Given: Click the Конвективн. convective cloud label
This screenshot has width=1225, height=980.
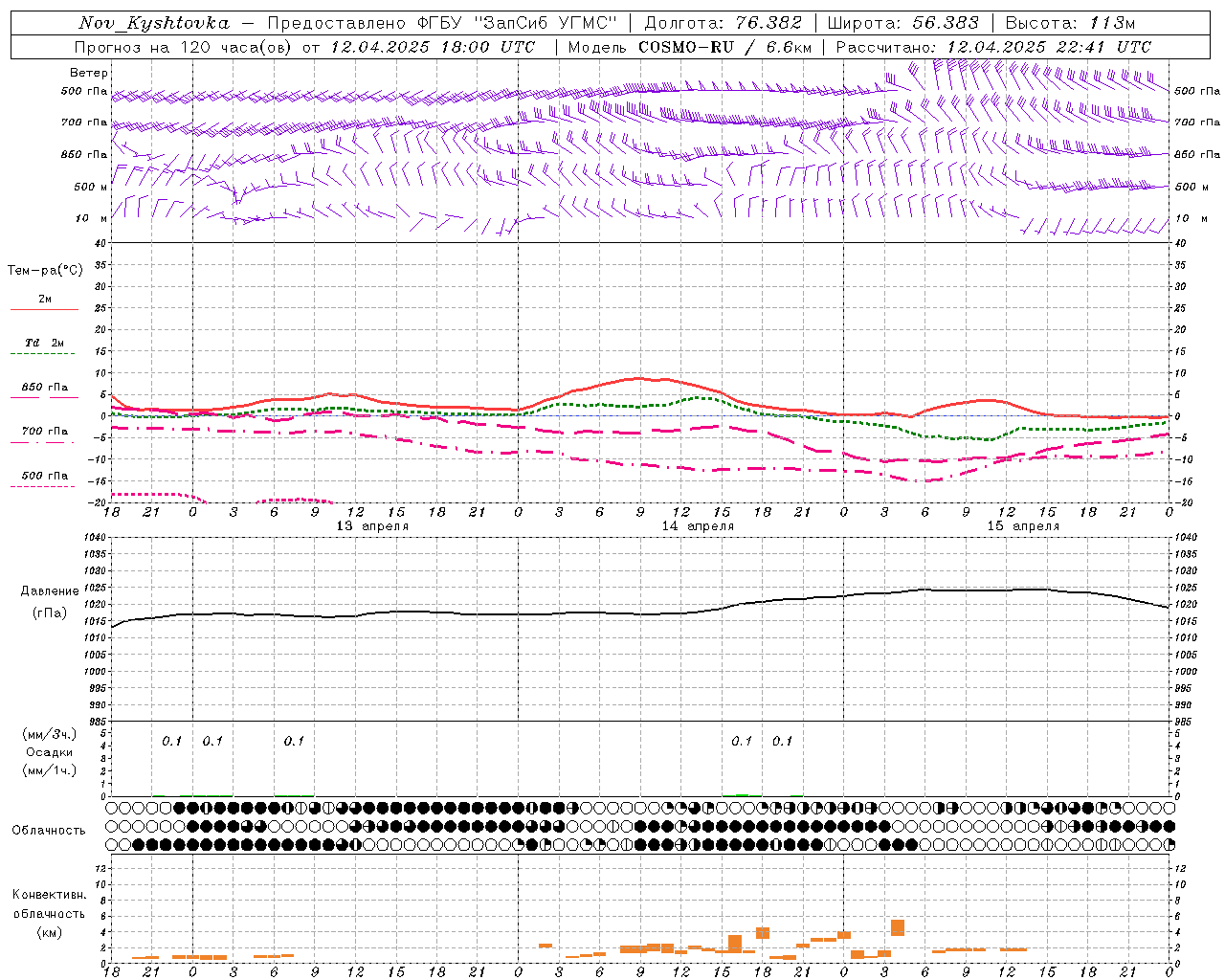Looking at the screenshot, I should click(50, 895).
